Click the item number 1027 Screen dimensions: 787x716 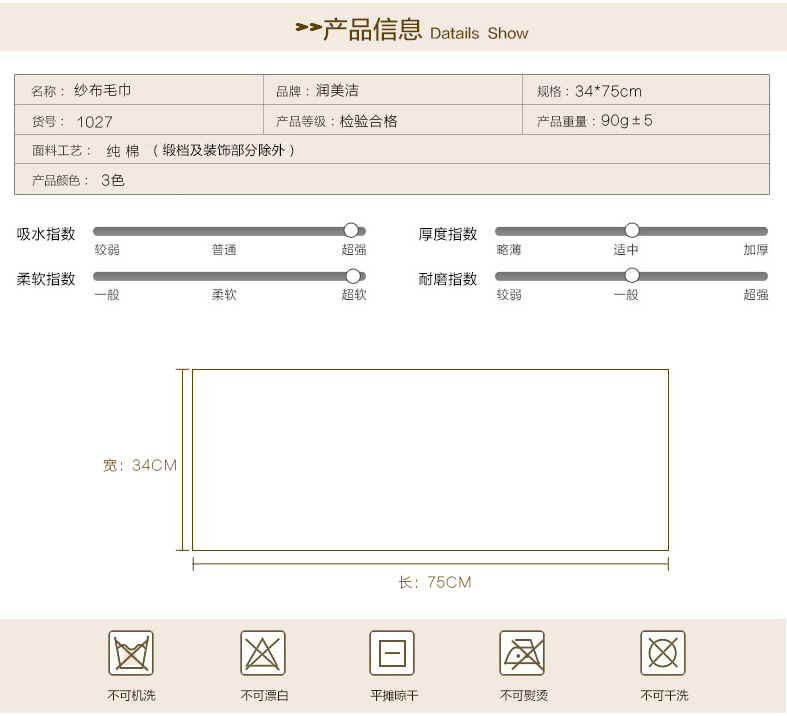tap(94, 122)
